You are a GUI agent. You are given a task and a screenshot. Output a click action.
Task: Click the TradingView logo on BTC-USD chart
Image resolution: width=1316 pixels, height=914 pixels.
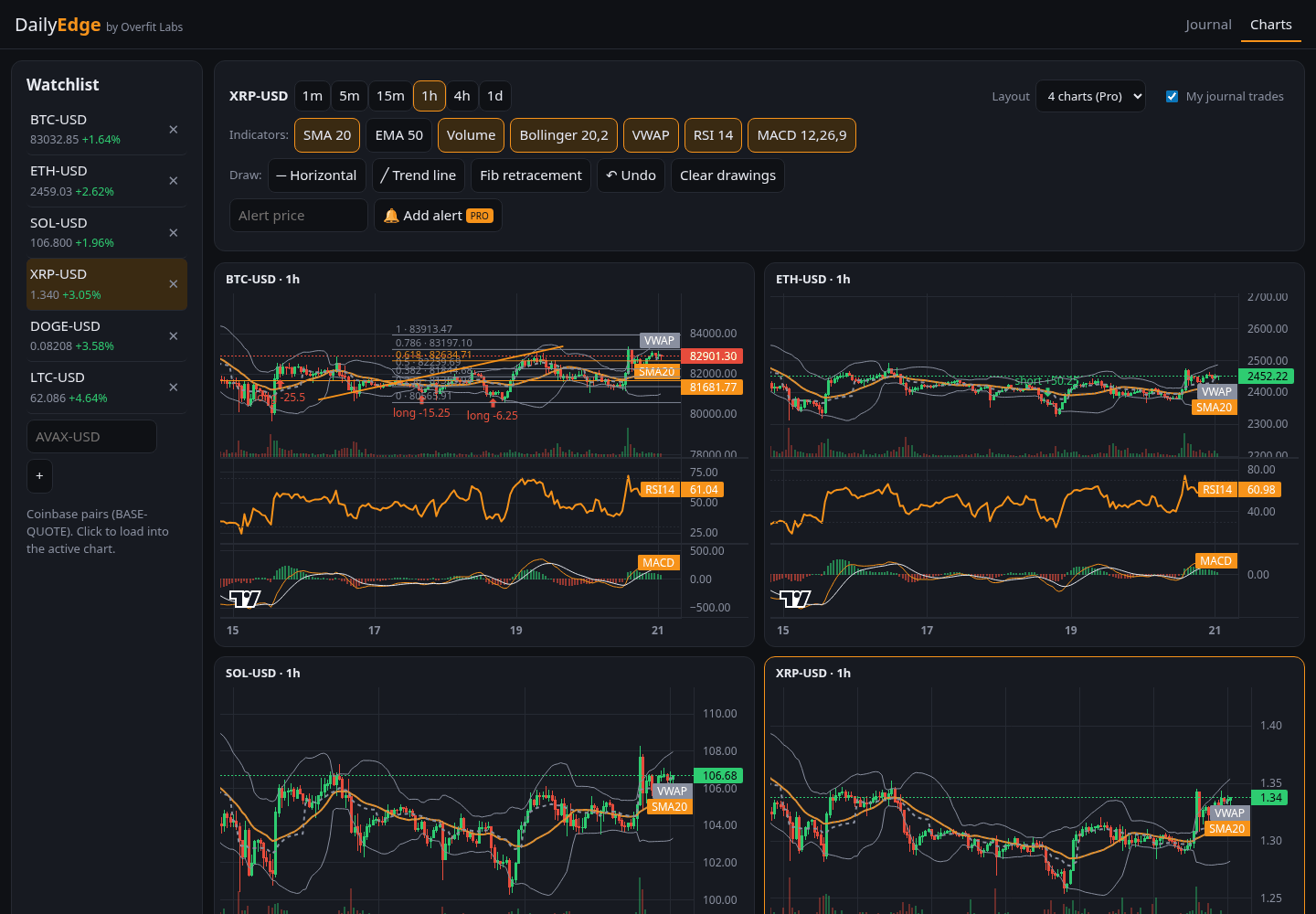tap(245, 599)
